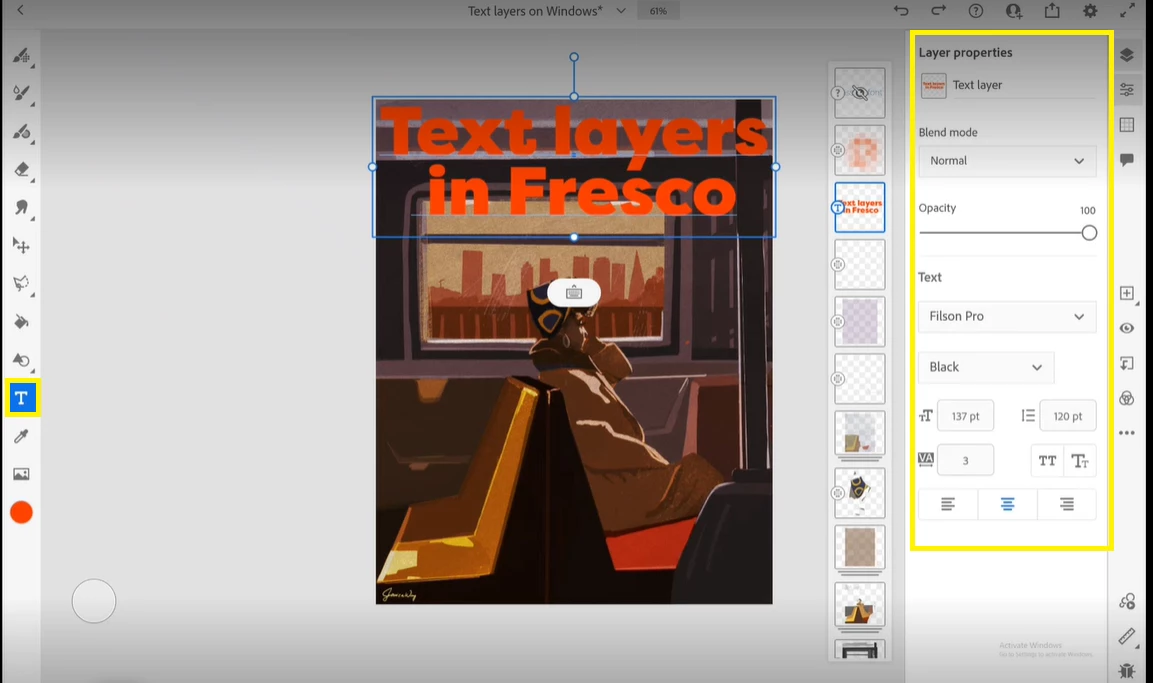Open the Share and export icon

point(1052,10)
